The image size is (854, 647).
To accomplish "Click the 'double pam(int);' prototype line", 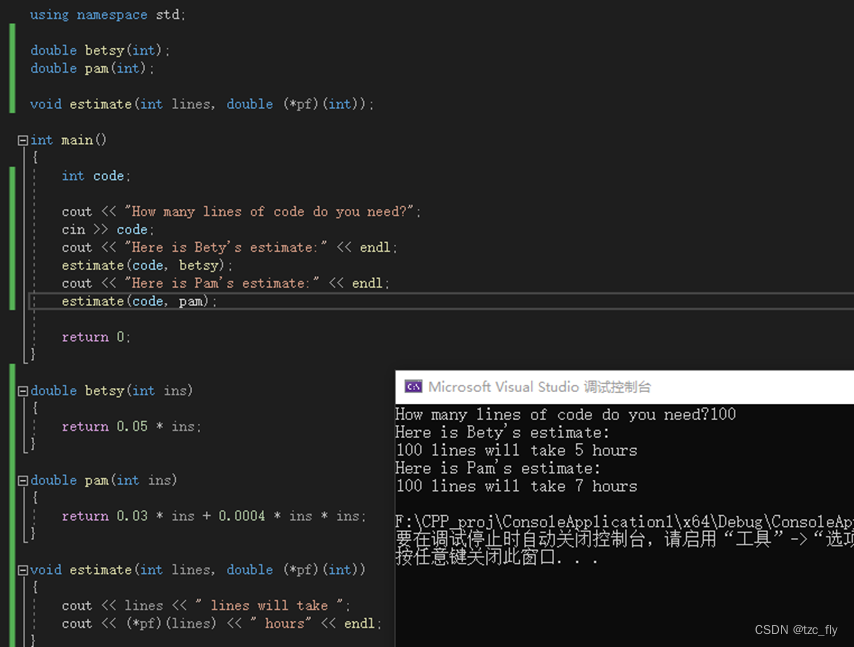I will tap(92, 68).
